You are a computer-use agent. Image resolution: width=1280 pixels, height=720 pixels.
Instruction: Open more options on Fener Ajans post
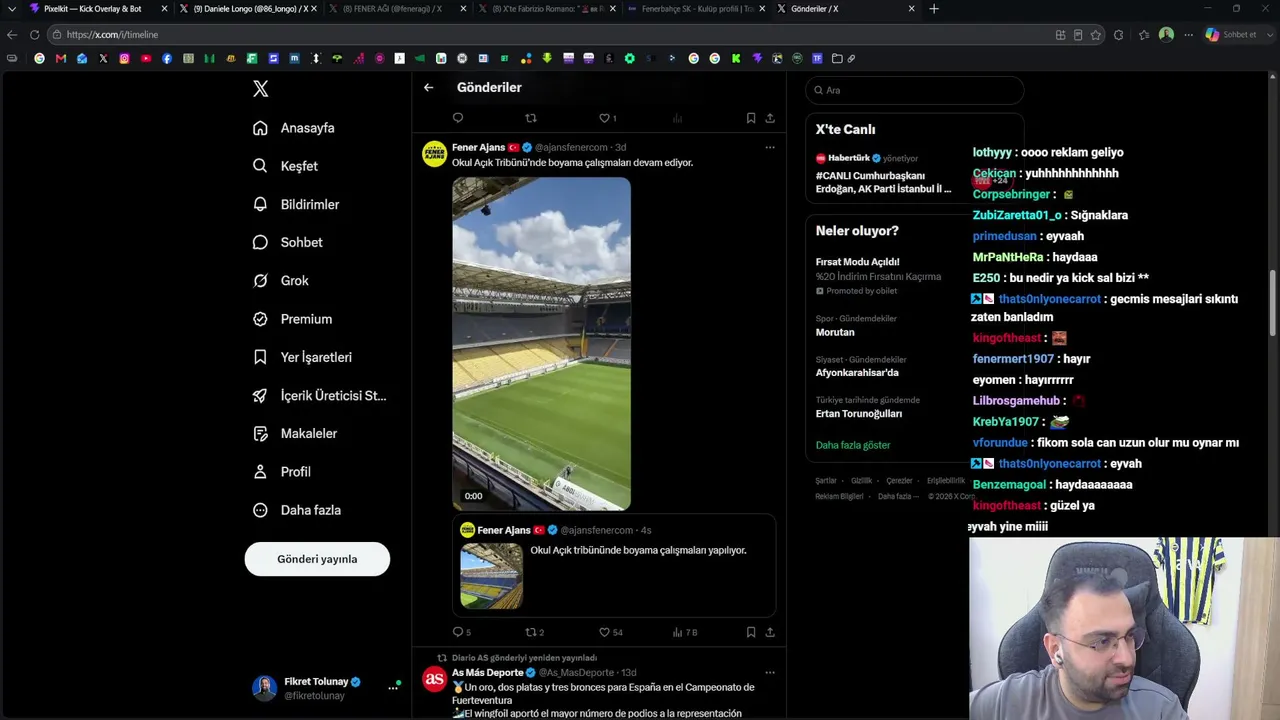pos(770,148)
